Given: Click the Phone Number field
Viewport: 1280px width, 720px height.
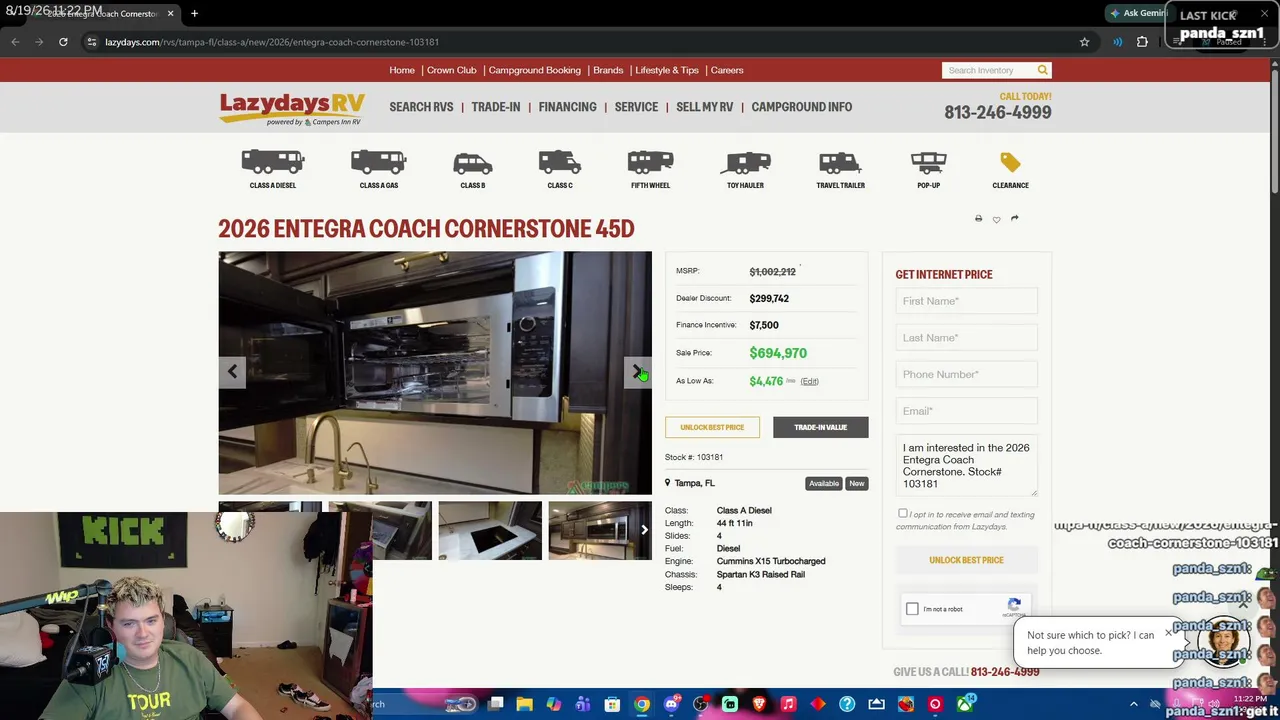Looking at the screenshot, I should (x=966, y=374).
